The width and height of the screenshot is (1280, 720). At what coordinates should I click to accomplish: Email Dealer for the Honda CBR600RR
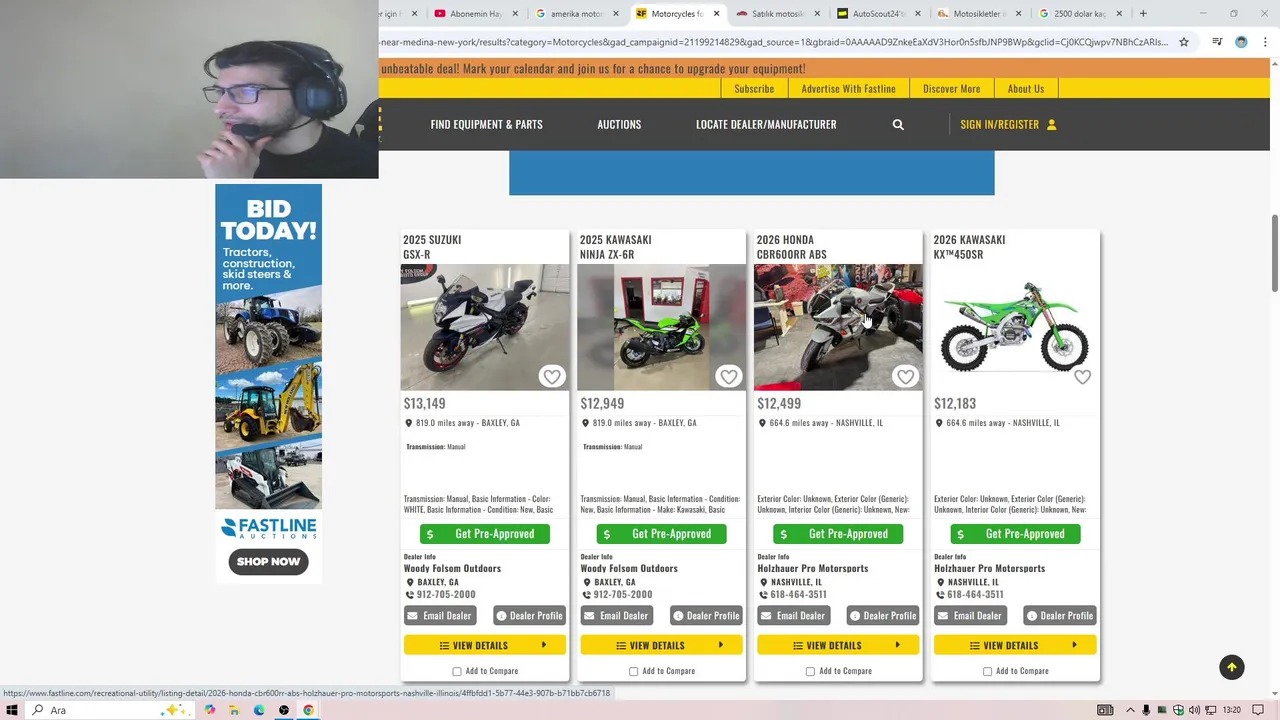(x=793, y=616)
